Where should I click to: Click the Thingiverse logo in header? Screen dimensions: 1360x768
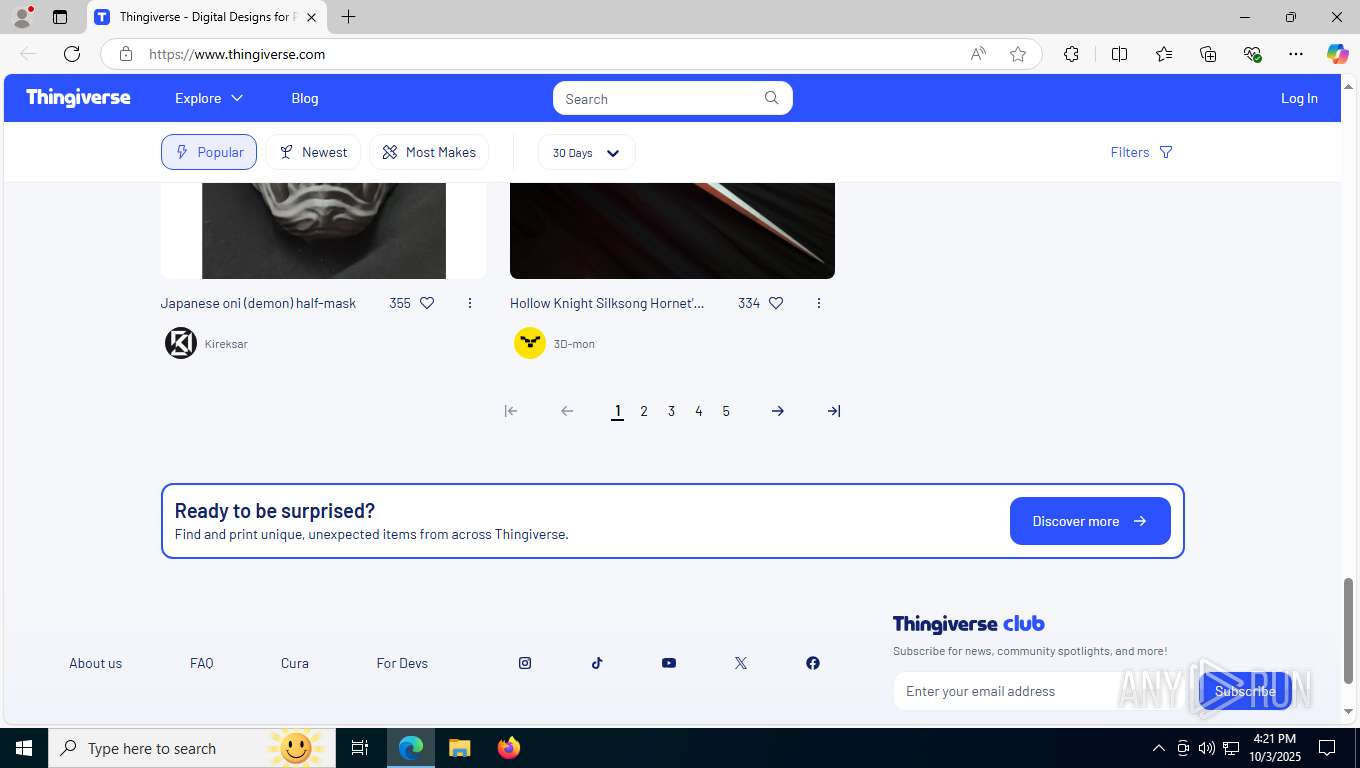pyautogui.click(x=78, y=98)
